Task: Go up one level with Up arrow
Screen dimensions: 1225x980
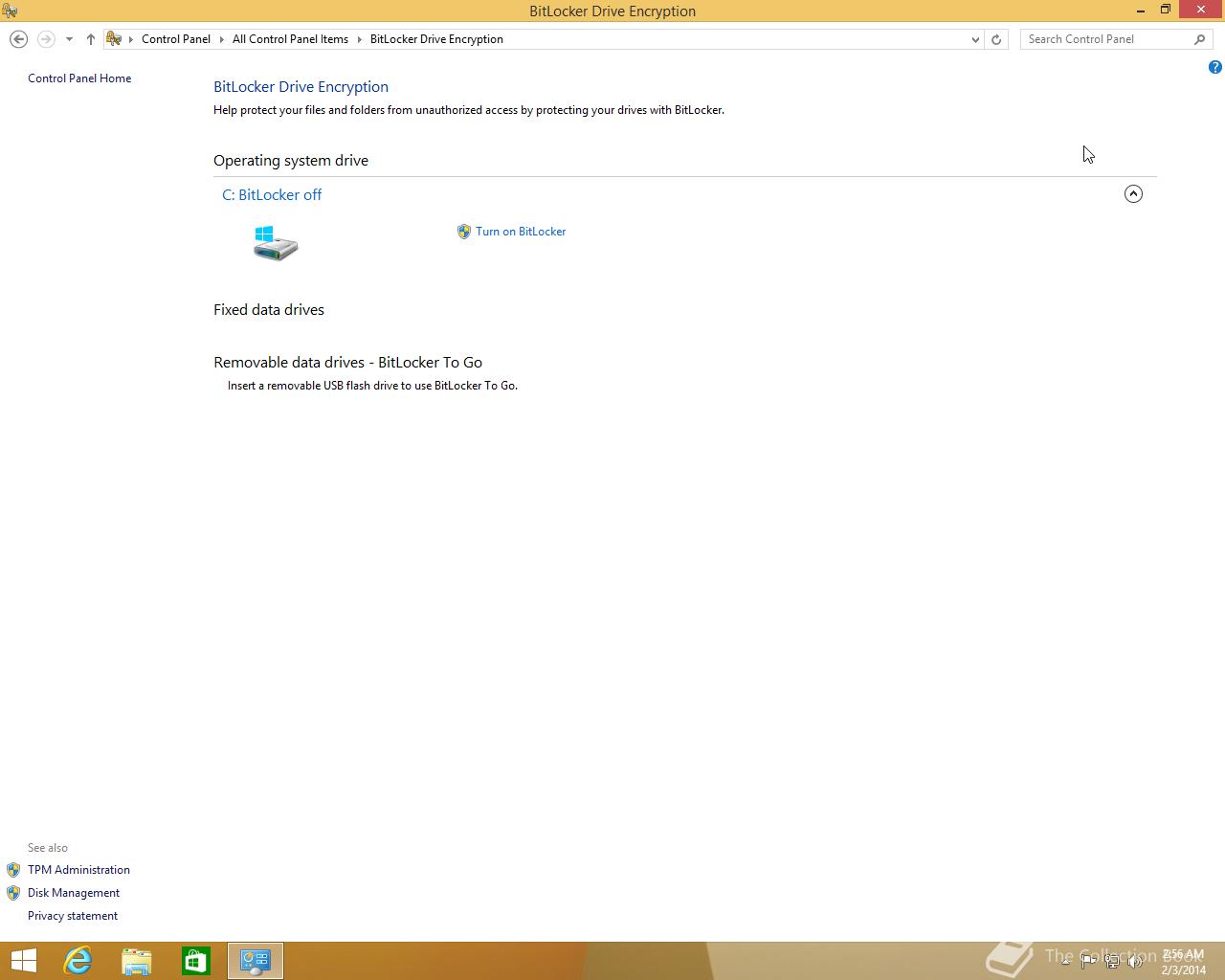Action: (x=91, y=39)
